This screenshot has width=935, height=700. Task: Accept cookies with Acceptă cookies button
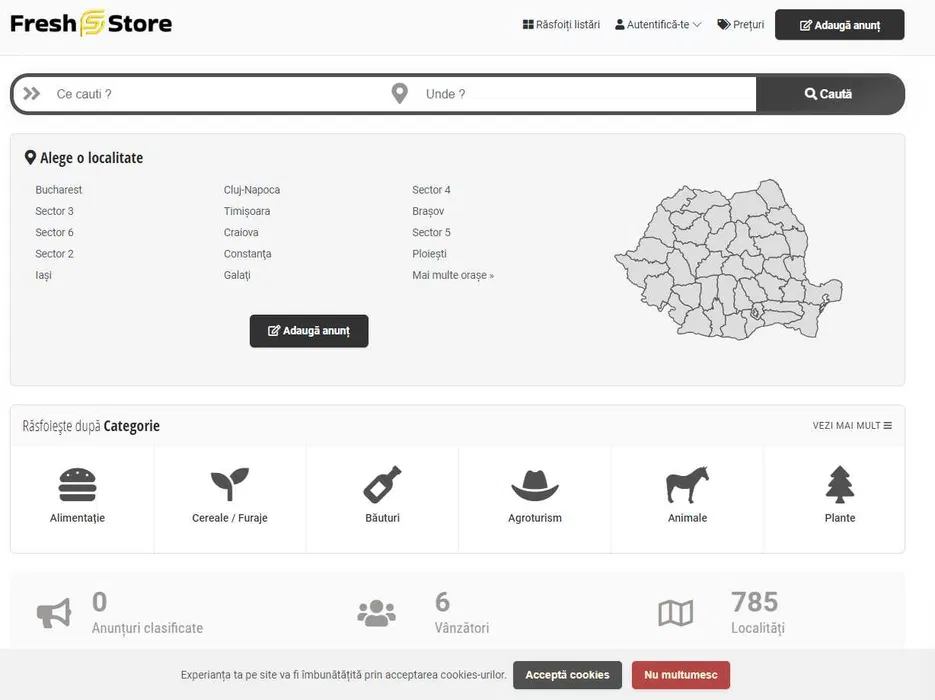567,675
